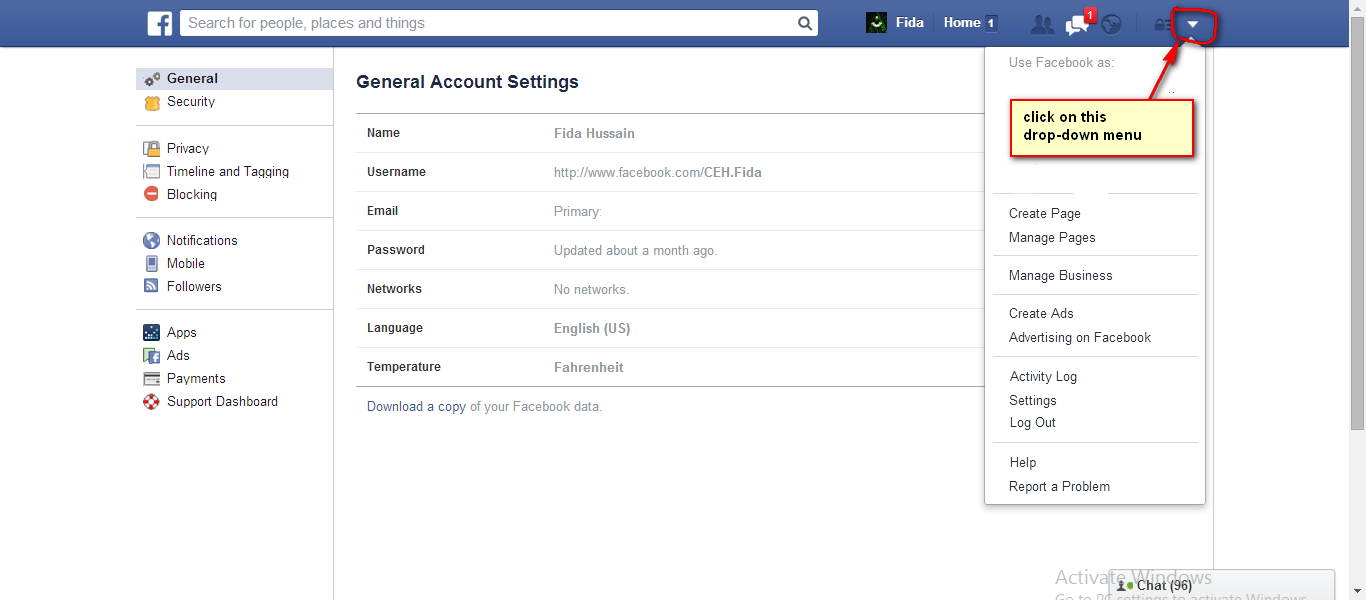Open Help from account menu
The width and height of the screenshot is (1366, 600).
[1023, 462]
